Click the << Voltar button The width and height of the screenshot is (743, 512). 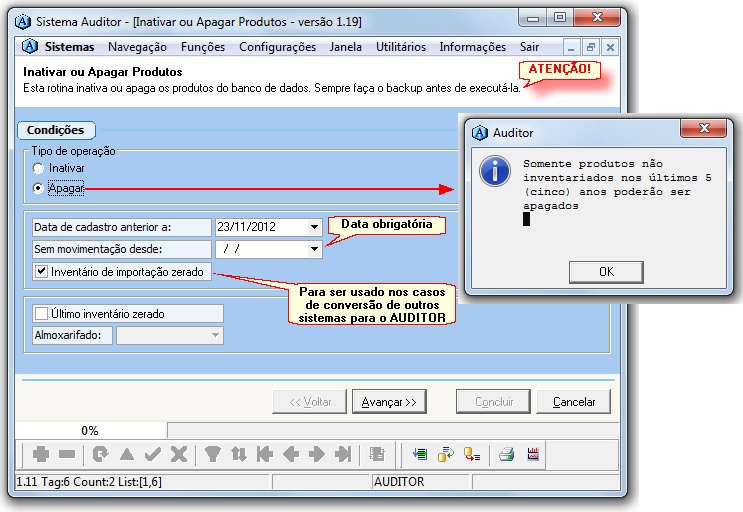pyautogui.click(x=310, y=402)
